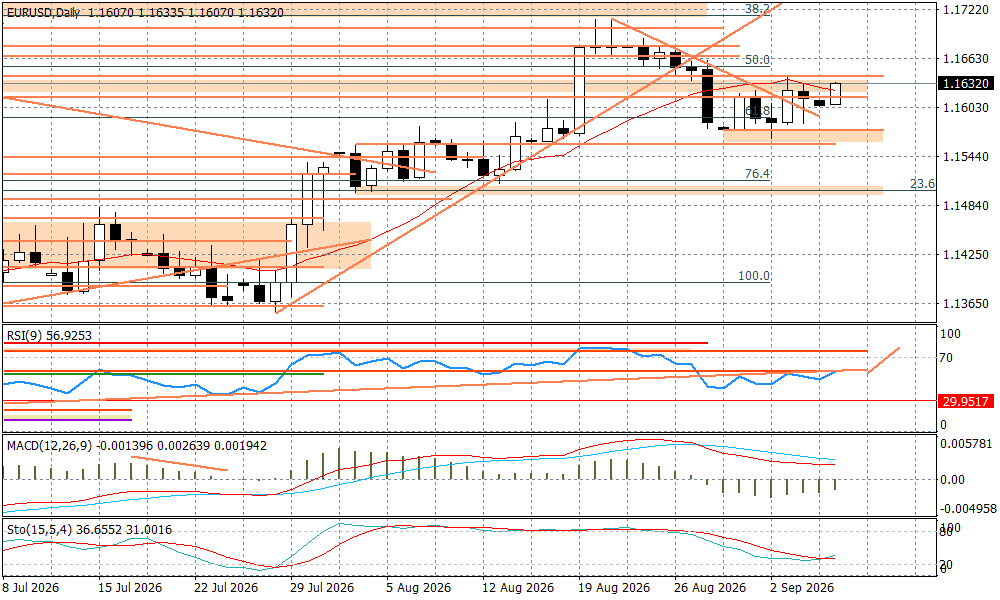
Task: Click the MACD scale value 0.005781
Action: click(967, 443)
